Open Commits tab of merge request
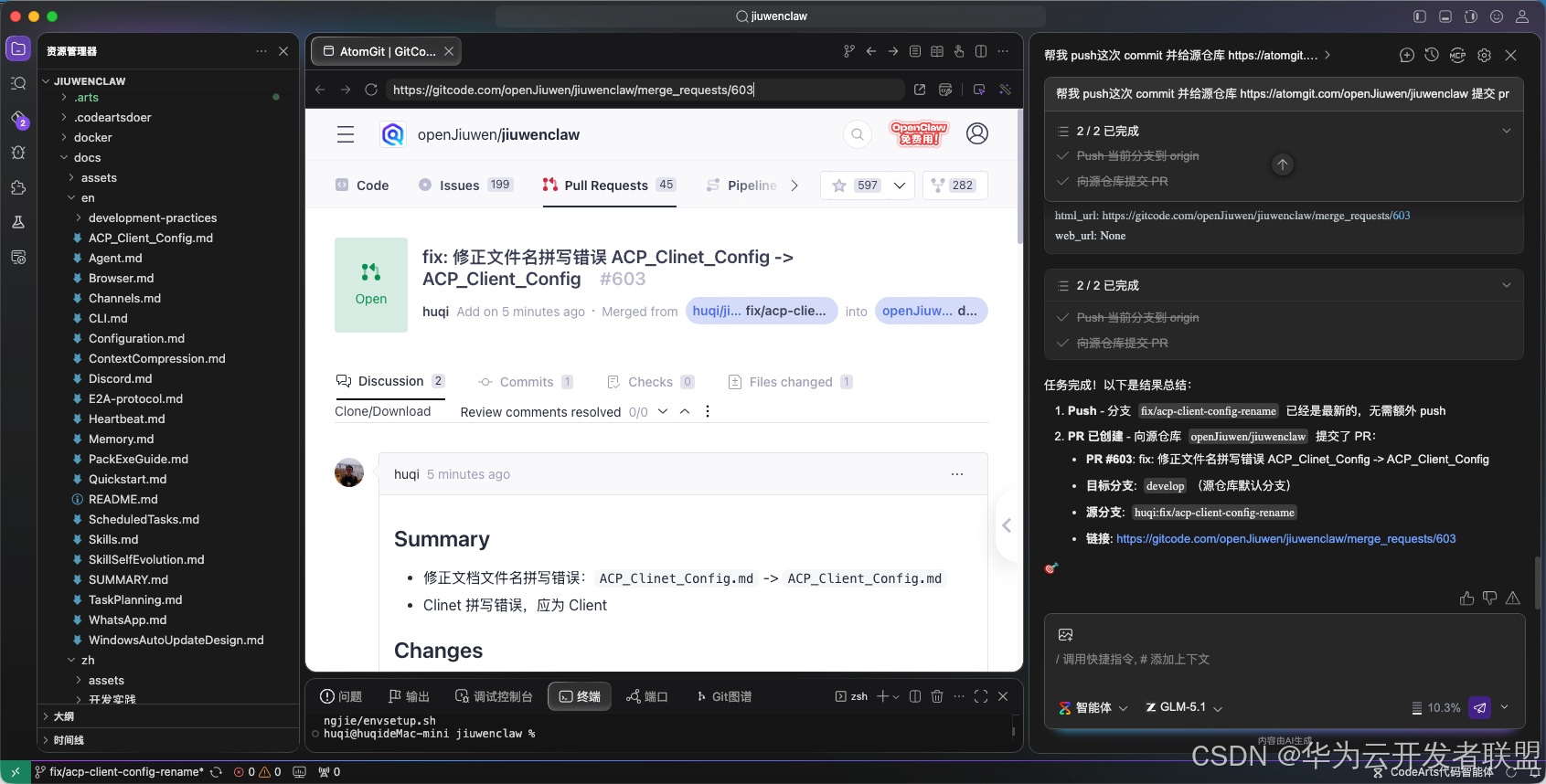Screen dimensions: 1546x784 point(526,382)
